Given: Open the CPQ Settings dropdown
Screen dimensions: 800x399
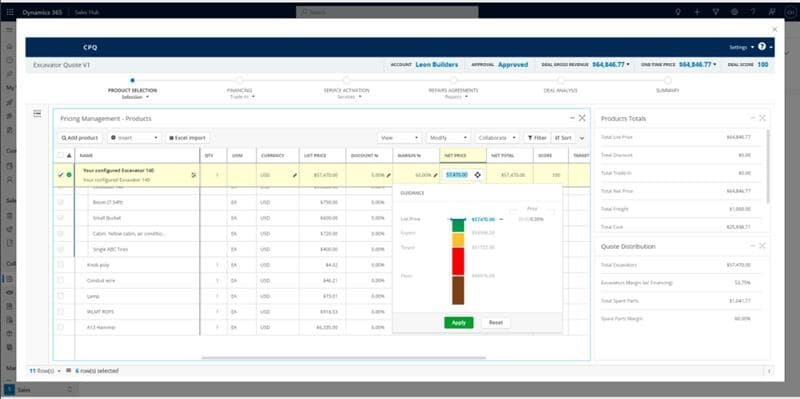Looking at the screenshot, I should pos(741,47).
